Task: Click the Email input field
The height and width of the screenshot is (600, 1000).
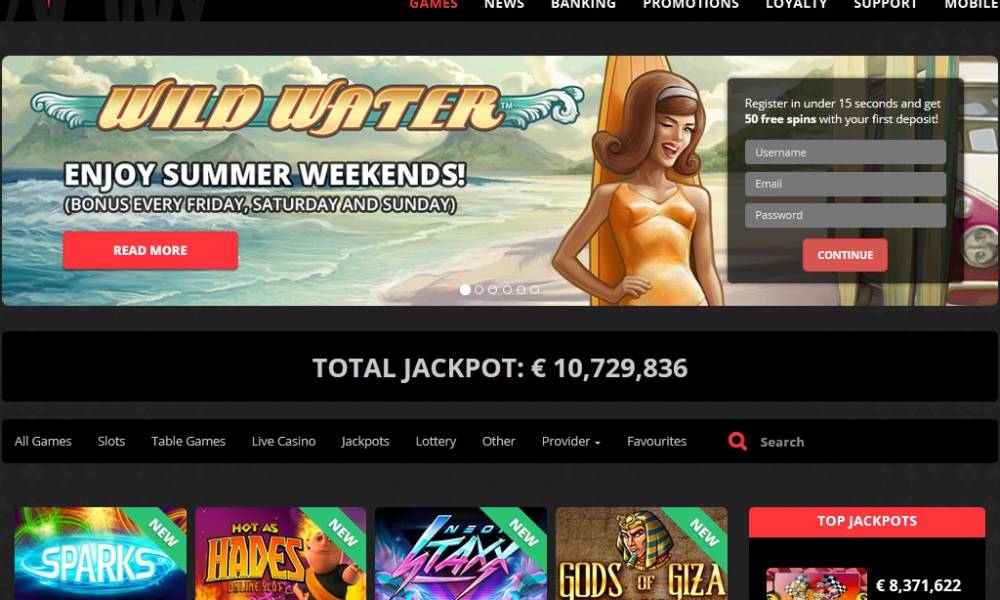Action: pos(846,184)
